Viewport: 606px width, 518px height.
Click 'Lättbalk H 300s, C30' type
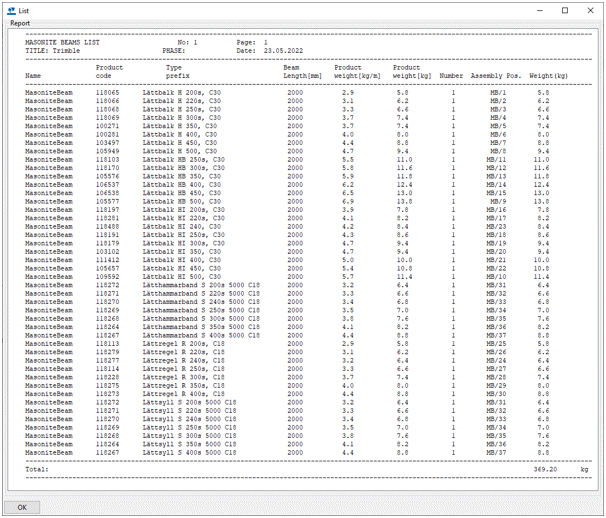coord(182,118)
